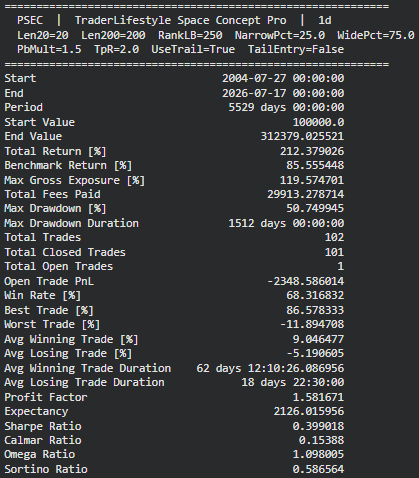The width and height of the screenshot is (419, 478).
Task: Click the Total Fees Paid value
Action: 305,194
